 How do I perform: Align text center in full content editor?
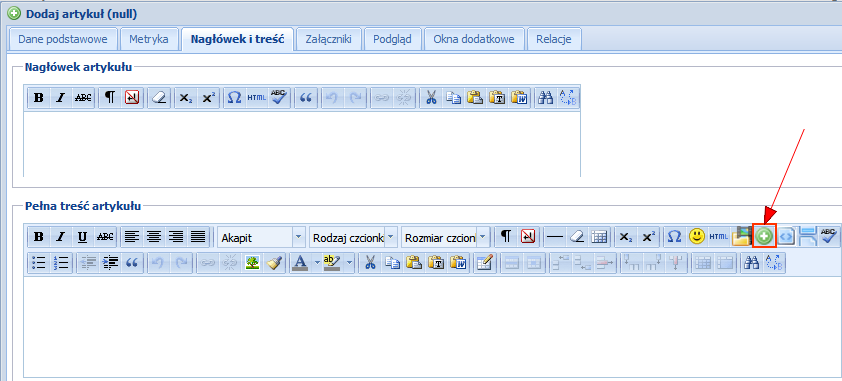point(154,237)
